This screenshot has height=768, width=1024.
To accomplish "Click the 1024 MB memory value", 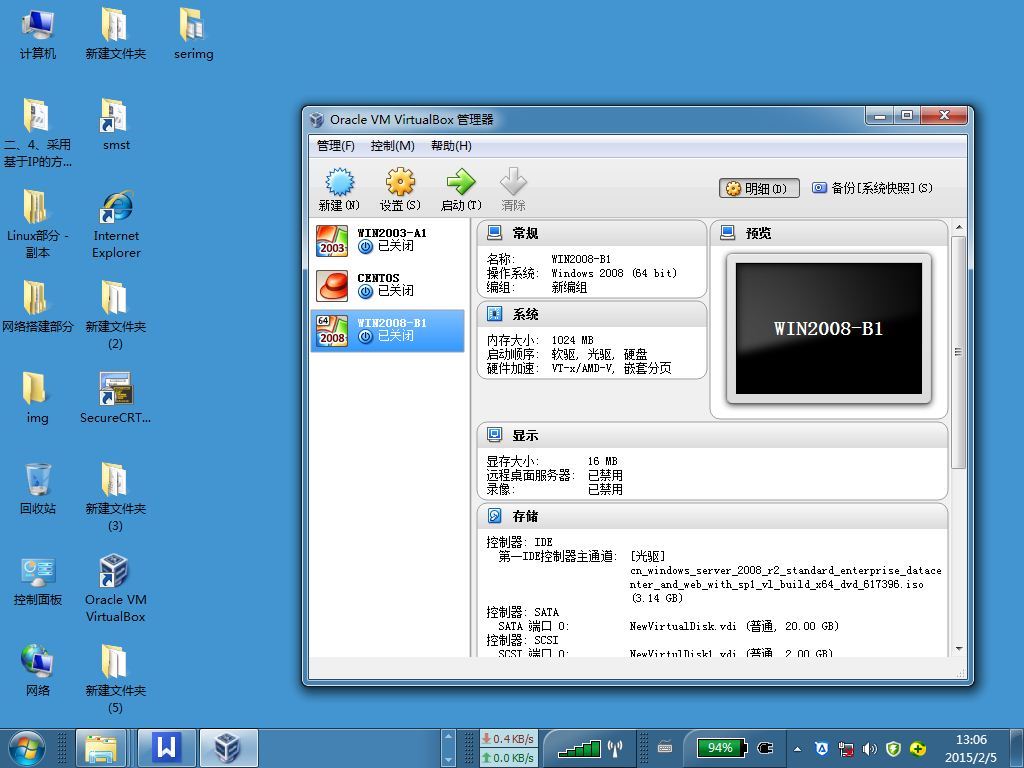I will pyautogui.click(x=572, y=340).
